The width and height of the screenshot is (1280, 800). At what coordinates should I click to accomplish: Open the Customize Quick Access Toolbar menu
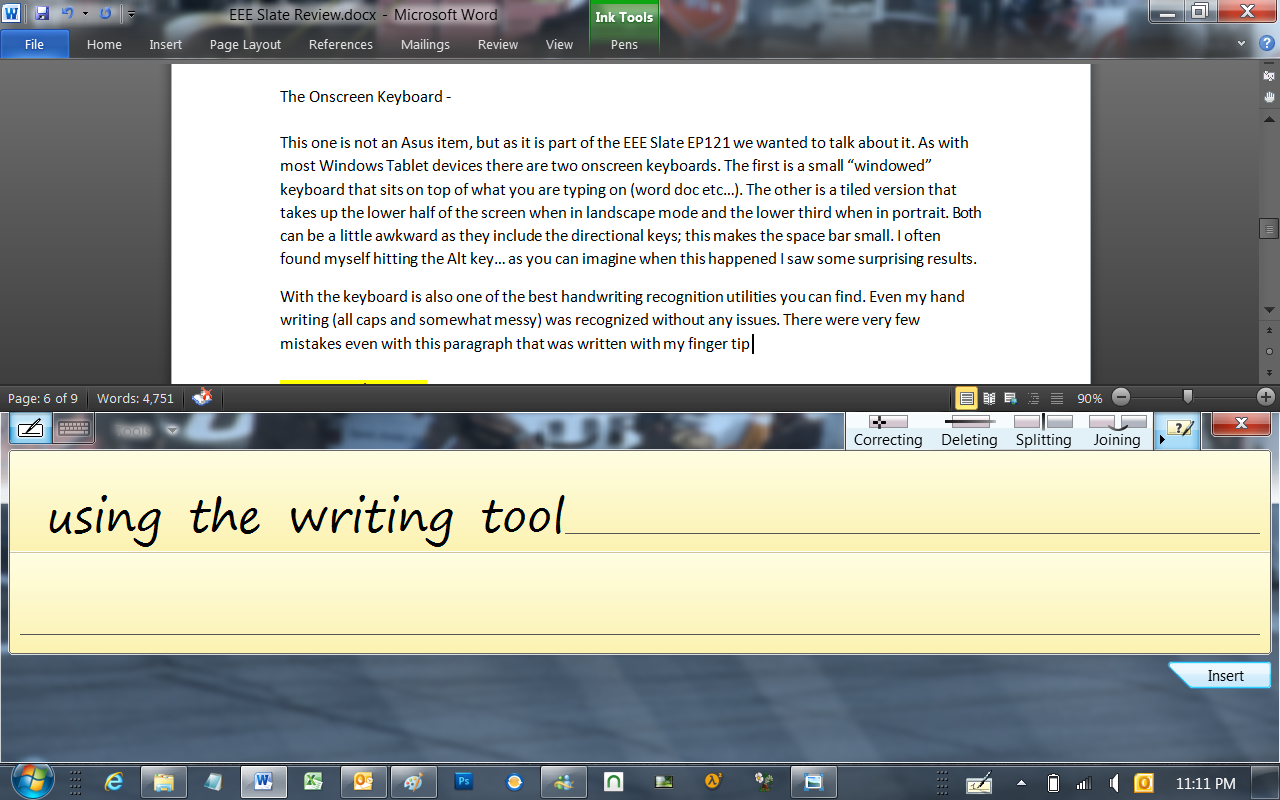[x=131, y=14]
